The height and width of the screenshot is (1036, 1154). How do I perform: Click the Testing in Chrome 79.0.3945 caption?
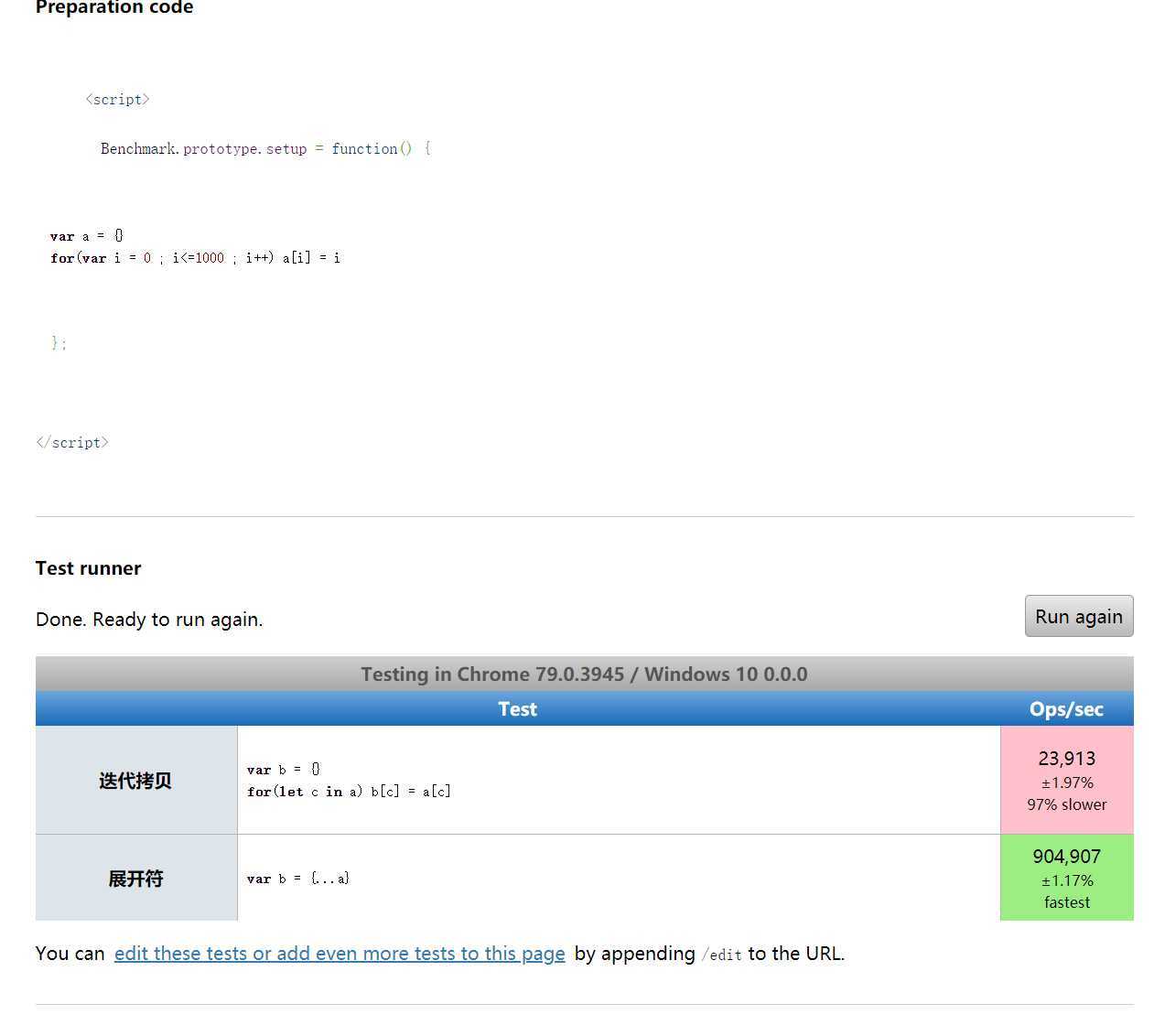(584, 674)
